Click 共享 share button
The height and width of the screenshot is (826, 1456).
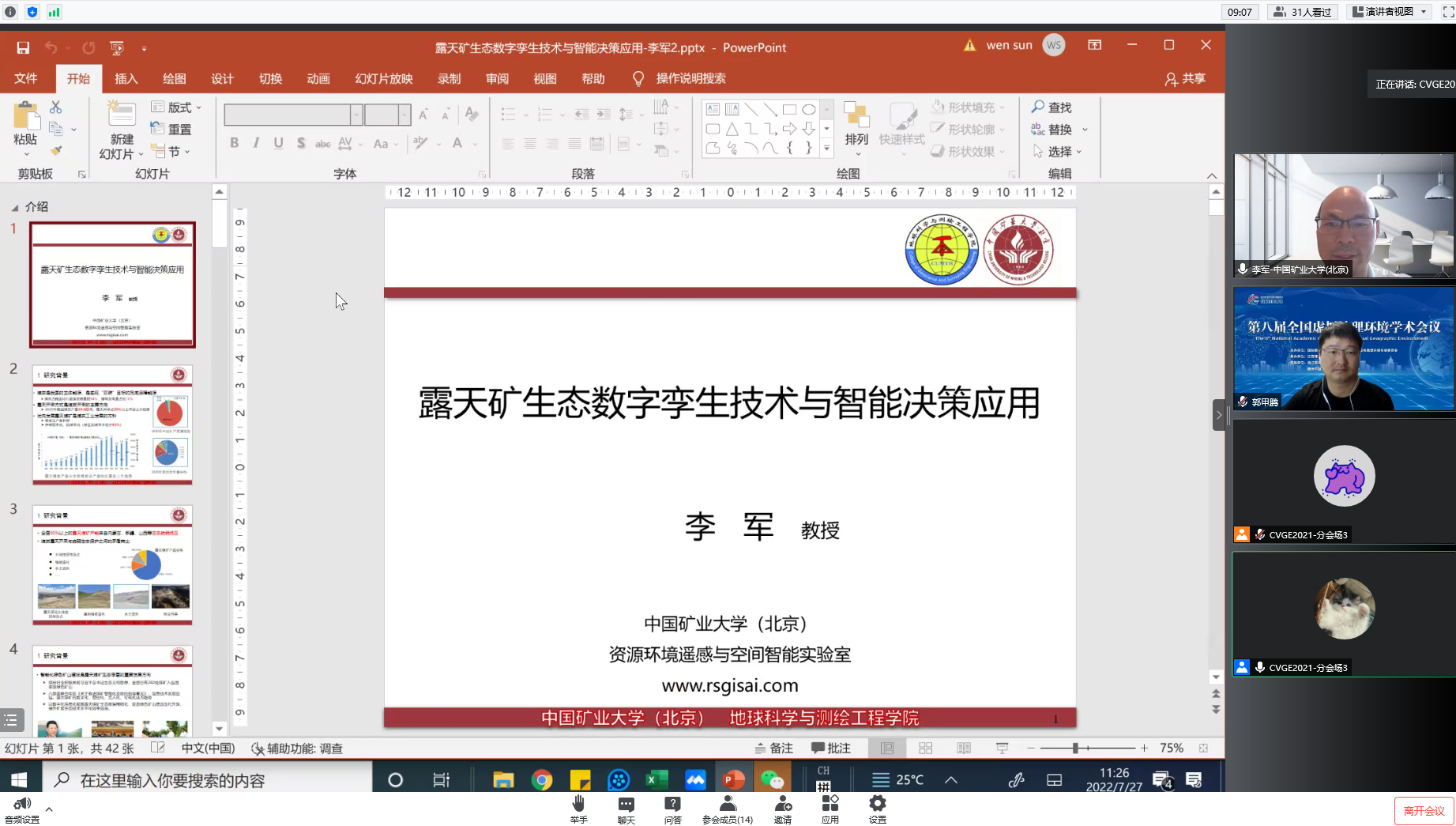[x=1186, y=78]
